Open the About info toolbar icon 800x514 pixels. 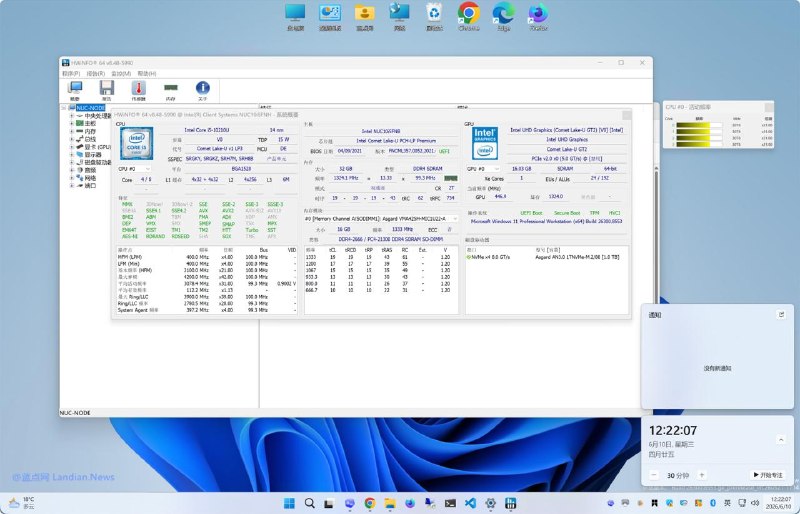tap(203, 90)
